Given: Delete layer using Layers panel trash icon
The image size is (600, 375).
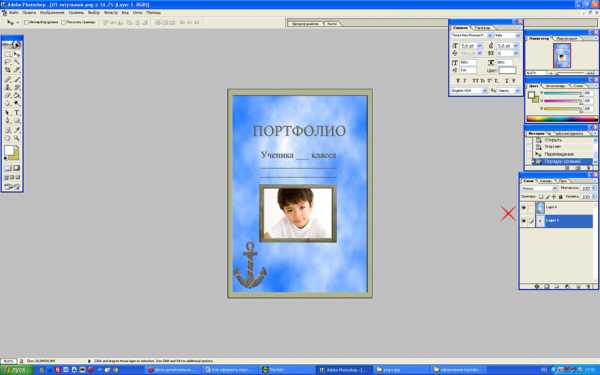Looking at the screenshot, I should [589, 286].
